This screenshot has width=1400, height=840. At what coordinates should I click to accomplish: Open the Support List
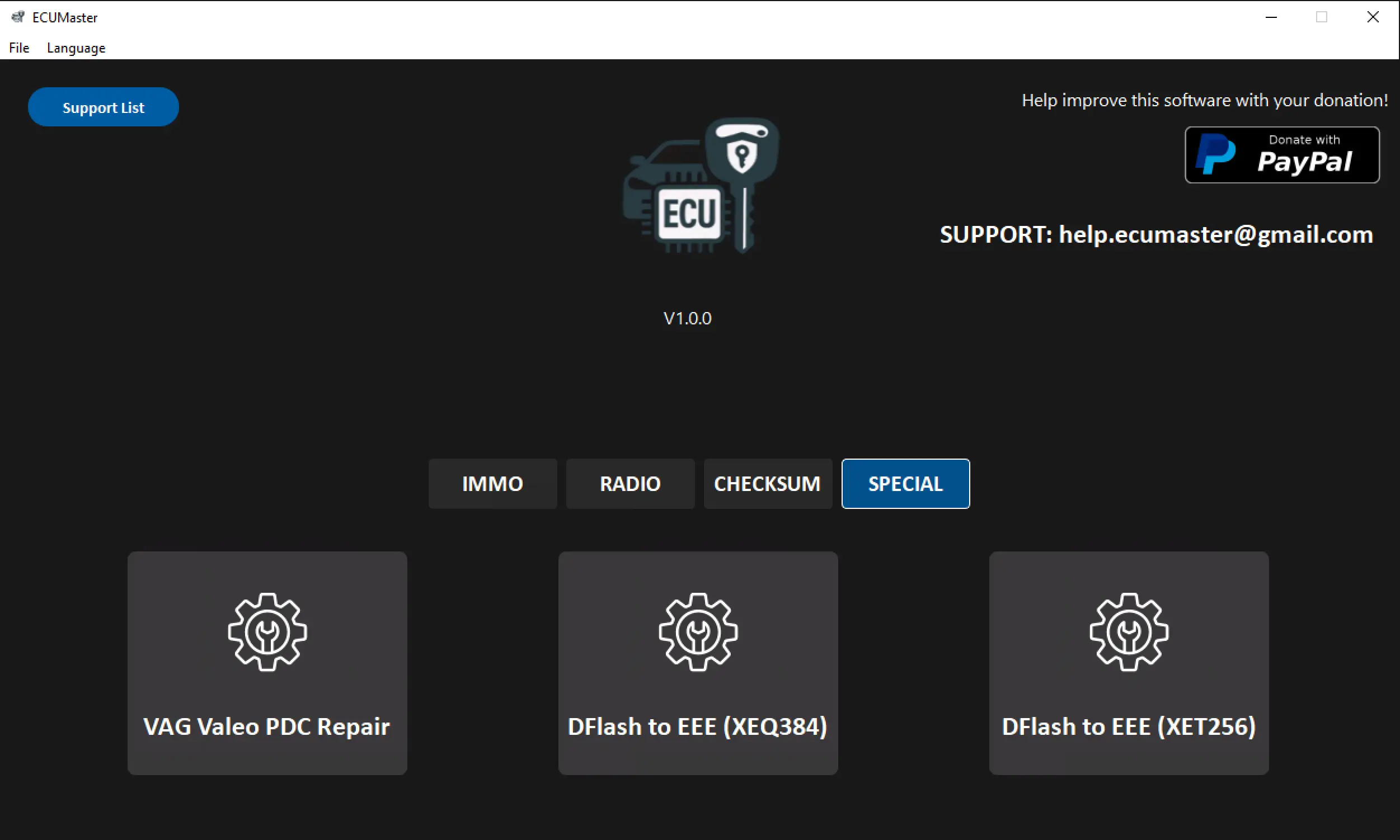103,107
